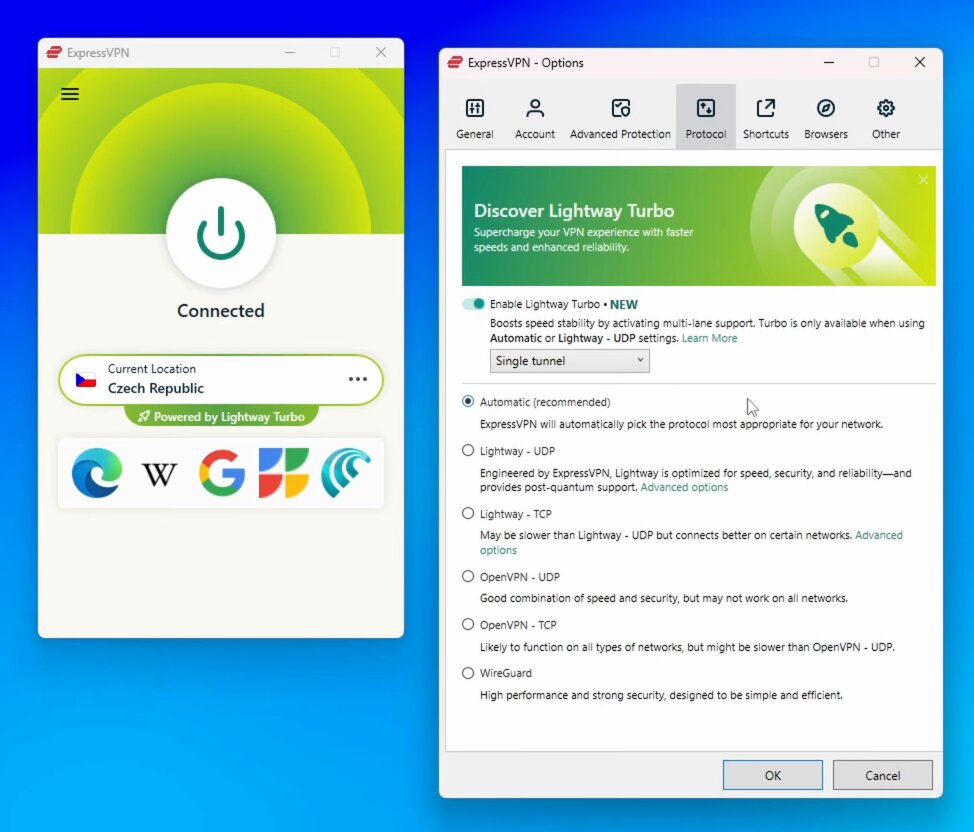Click the Protocol tab icon
974x832 pixels.
click(706, 108)
